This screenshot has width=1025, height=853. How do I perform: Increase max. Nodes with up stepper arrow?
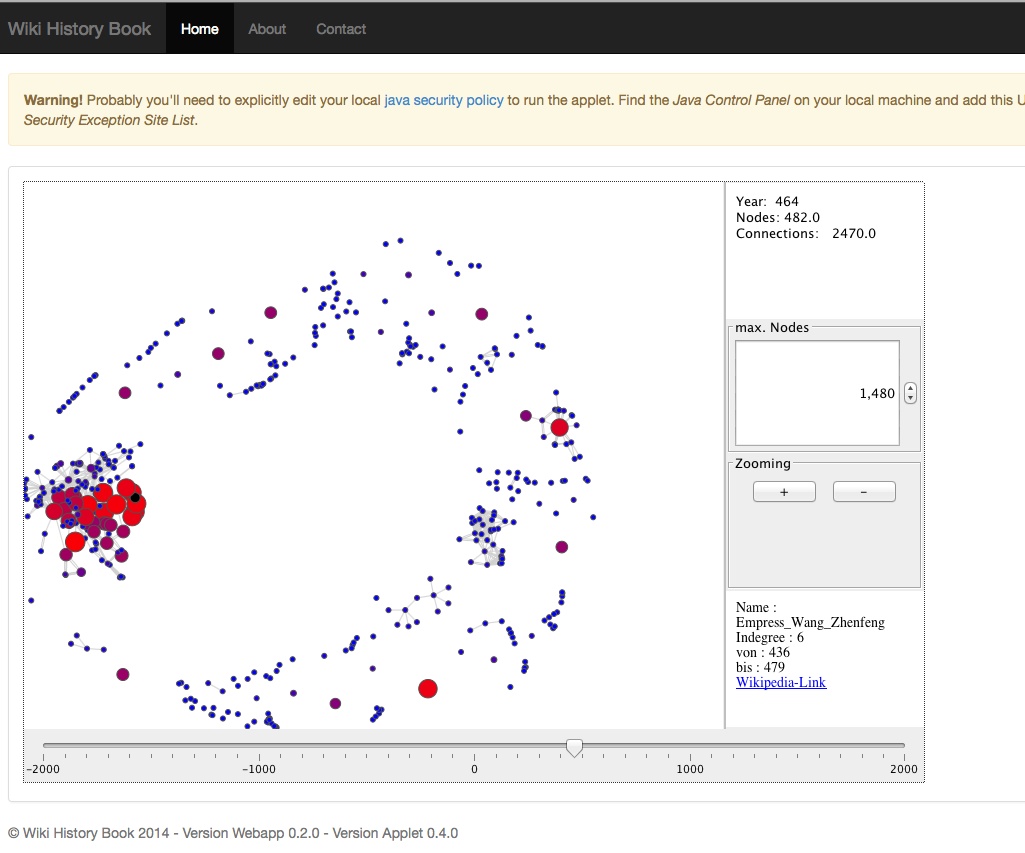[910, 388]
